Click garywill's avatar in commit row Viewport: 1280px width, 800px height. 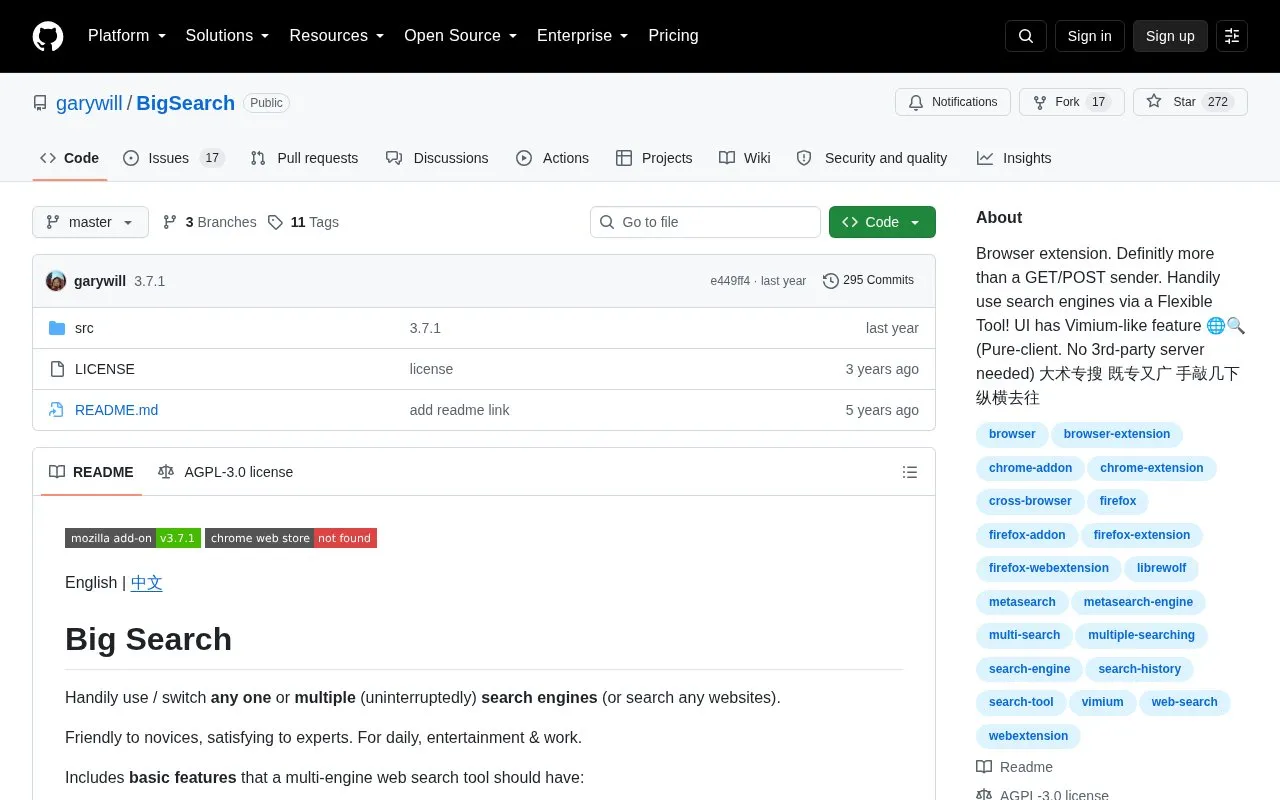click(x=56, y=281)
